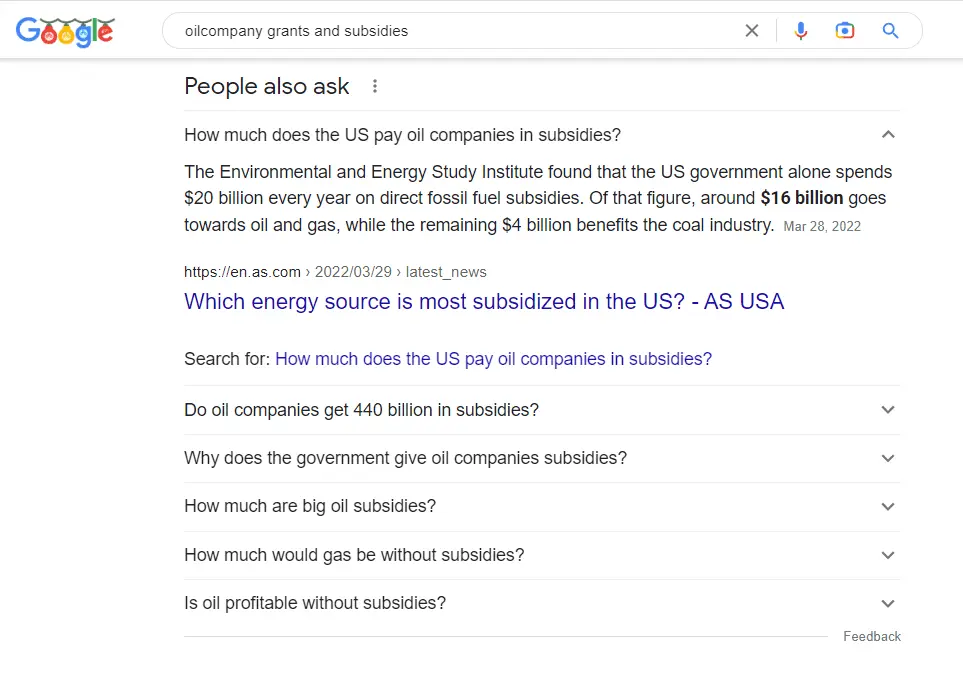Expand the big oil subsidies question chevron

pos(888,506)
